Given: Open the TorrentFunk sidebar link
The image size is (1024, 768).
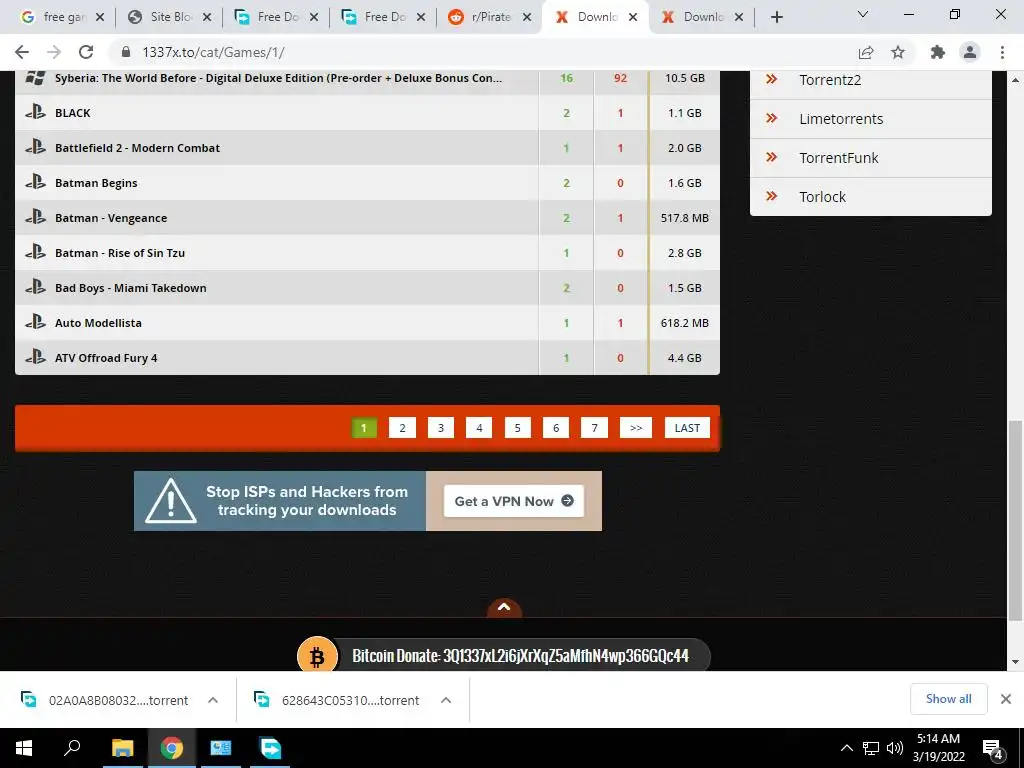Looking at the screenshot, I should pyautogui.click(x=839, y=158).
